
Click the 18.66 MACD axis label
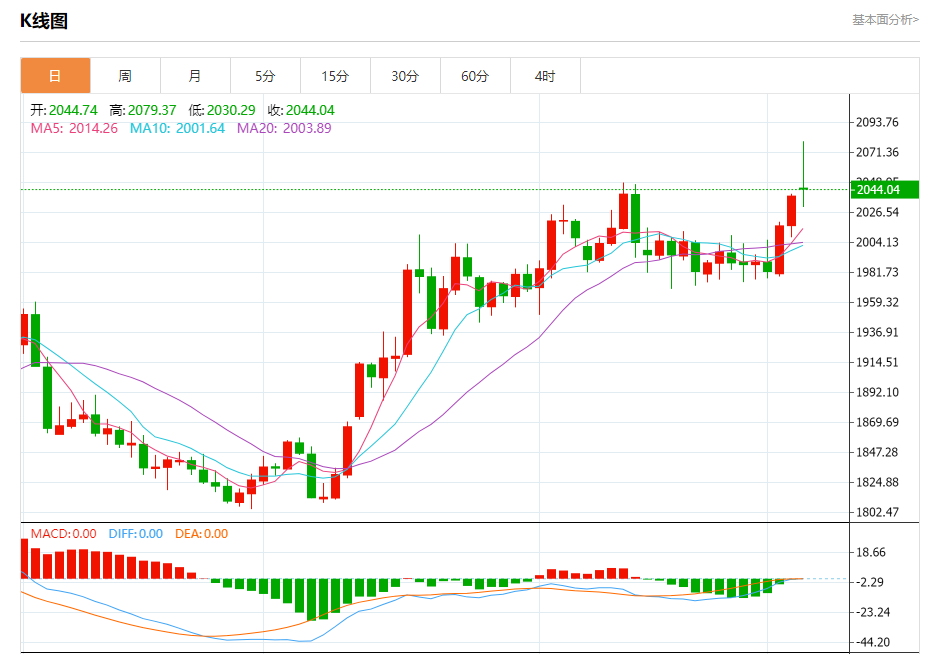pos(871,553)
